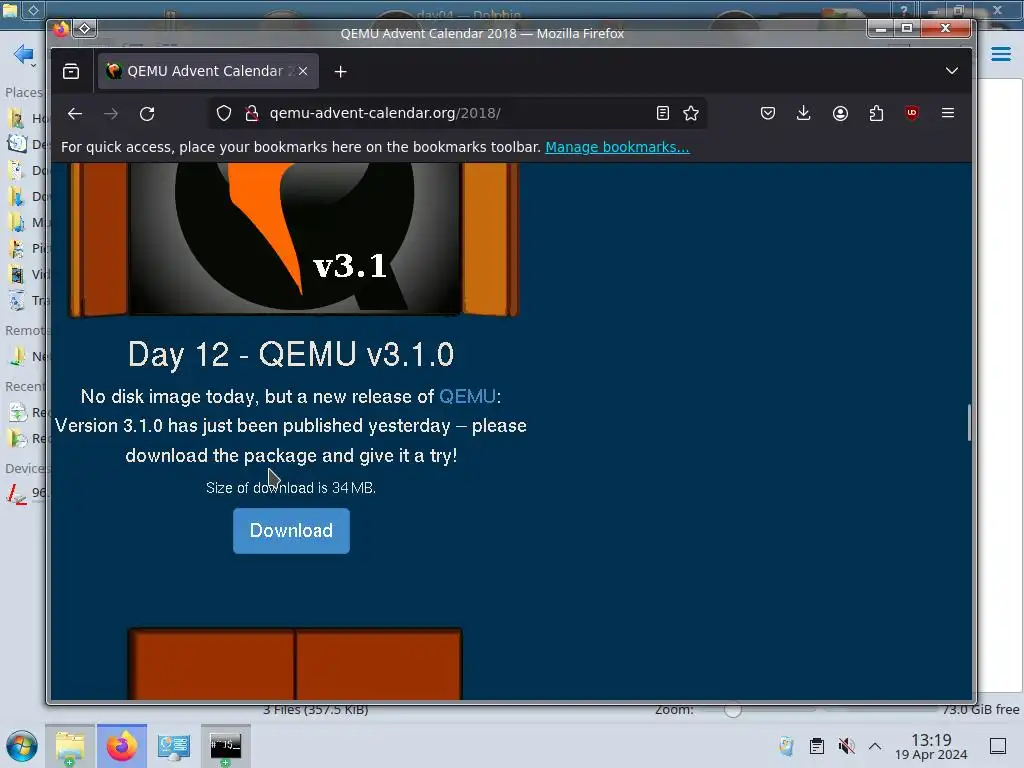
Task: Click the muted volume tray icon
Action: click(846, 746)
